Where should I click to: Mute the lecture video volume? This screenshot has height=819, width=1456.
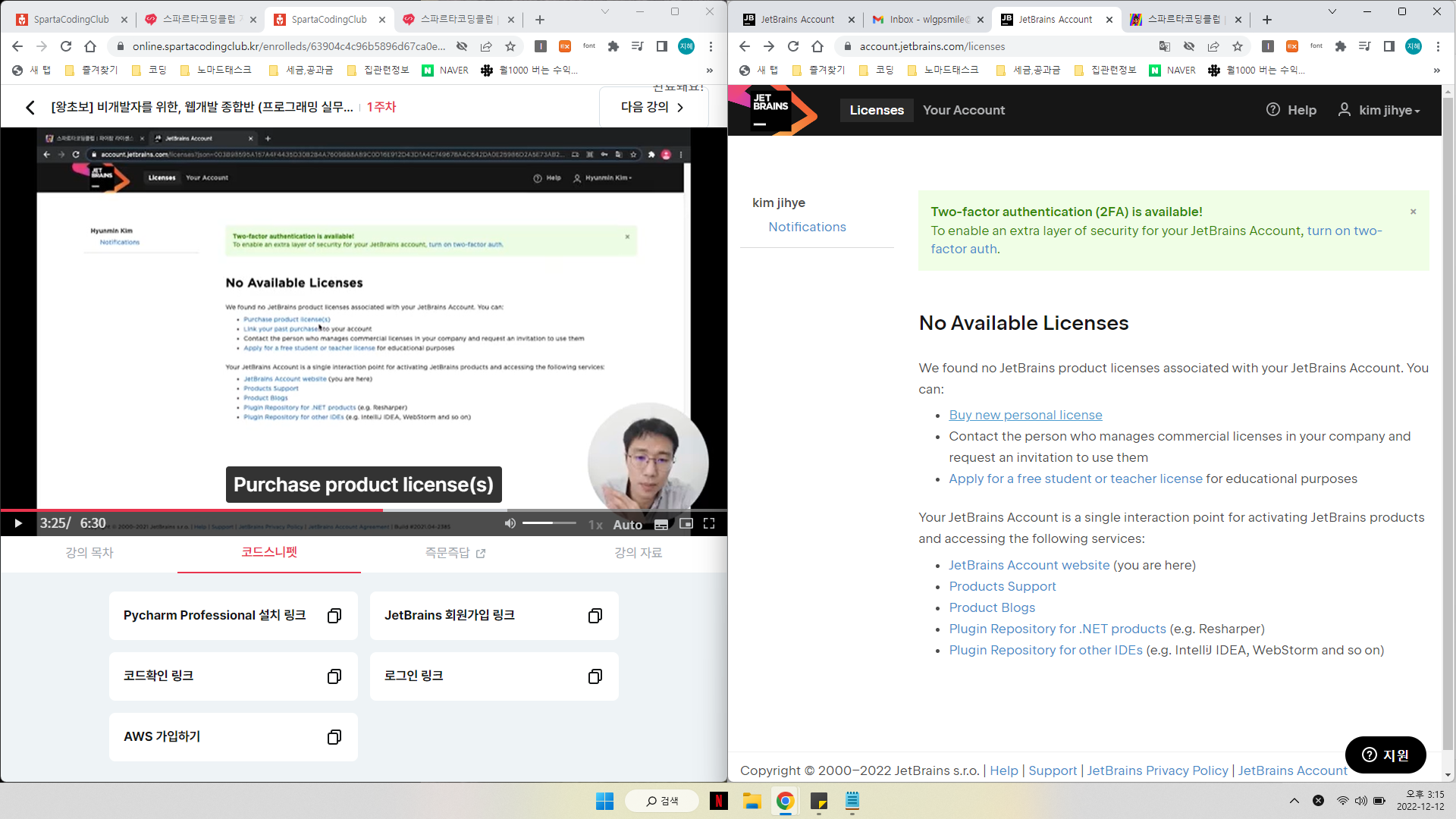(x=510, y=523)
